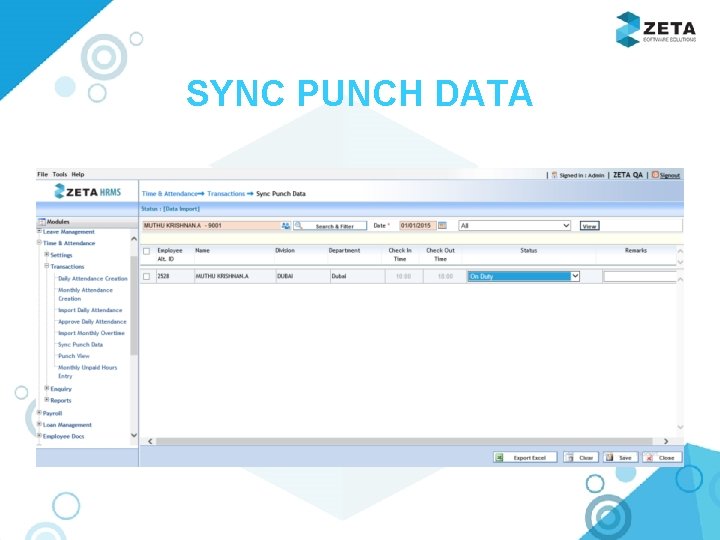Open Approve Daily Attendance
The width and height of the screenshot is (720, 540).
click(92, 321)
